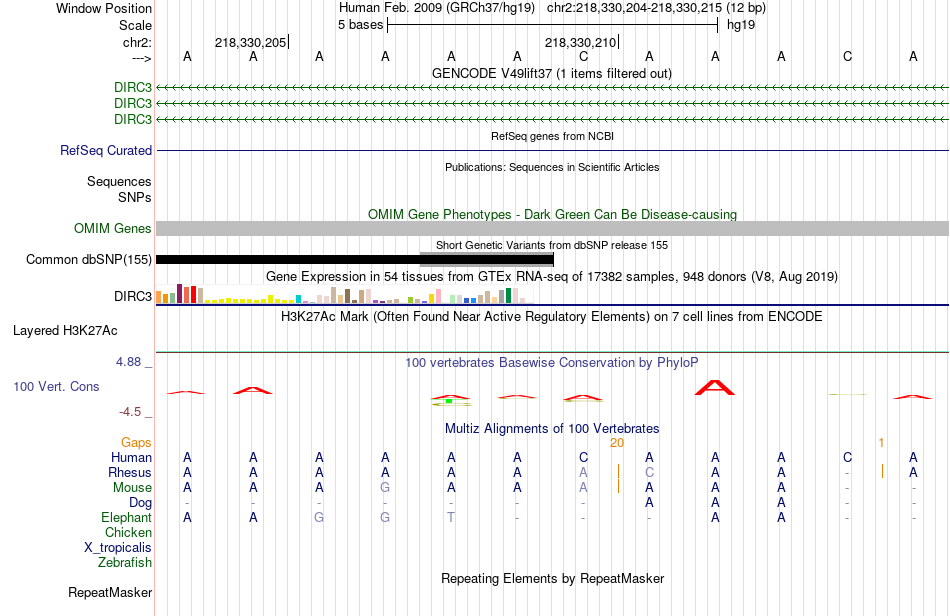The width and height of the screenshot is (950, 616).
Task: Click the 4.88 PhyloP upper range value
Action: (128, 362)
